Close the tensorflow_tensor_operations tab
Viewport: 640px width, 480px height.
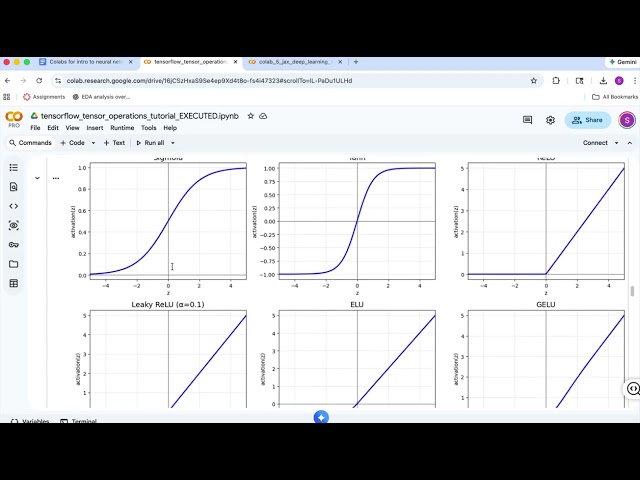click(x=236, y=62)
